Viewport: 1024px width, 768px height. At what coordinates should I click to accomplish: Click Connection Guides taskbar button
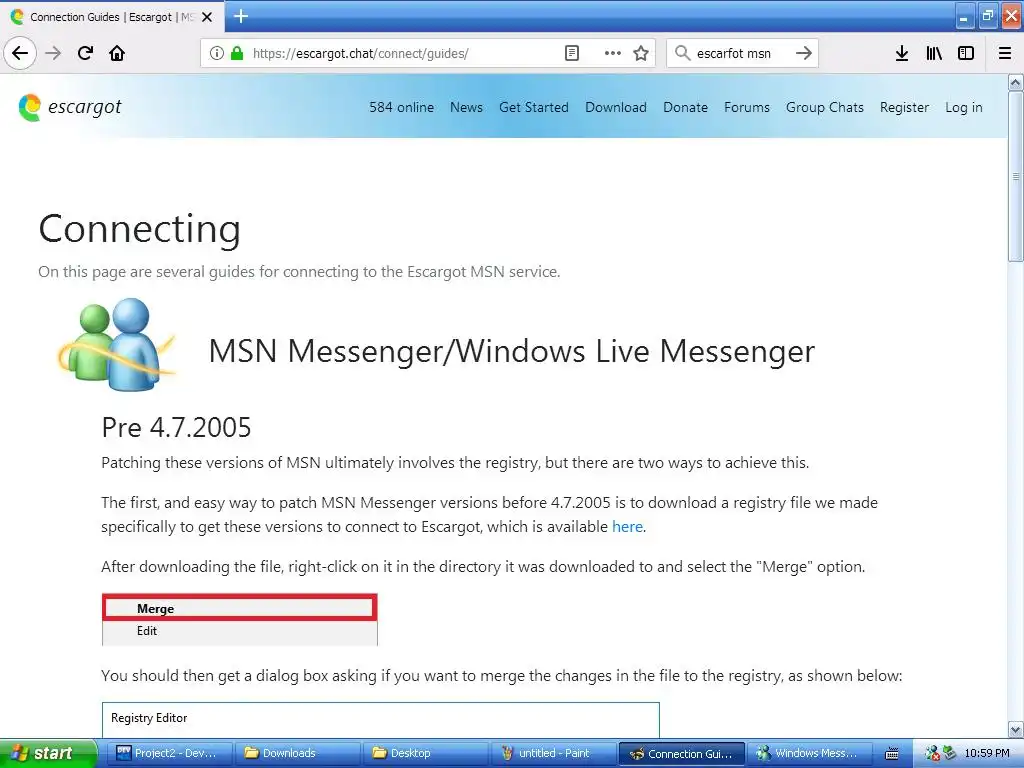(681, 753)
